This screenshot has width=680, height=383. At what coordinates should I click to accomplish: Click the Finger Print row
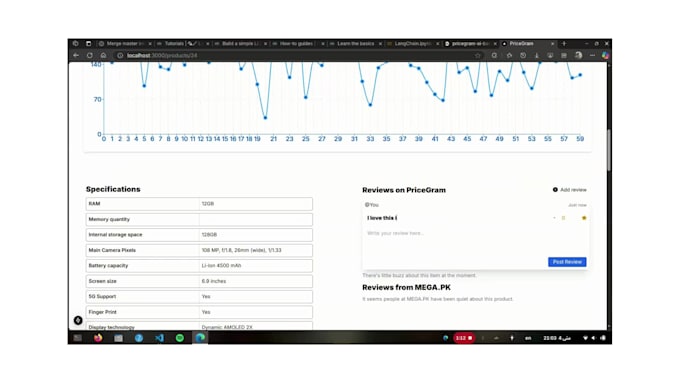point(199,312)
